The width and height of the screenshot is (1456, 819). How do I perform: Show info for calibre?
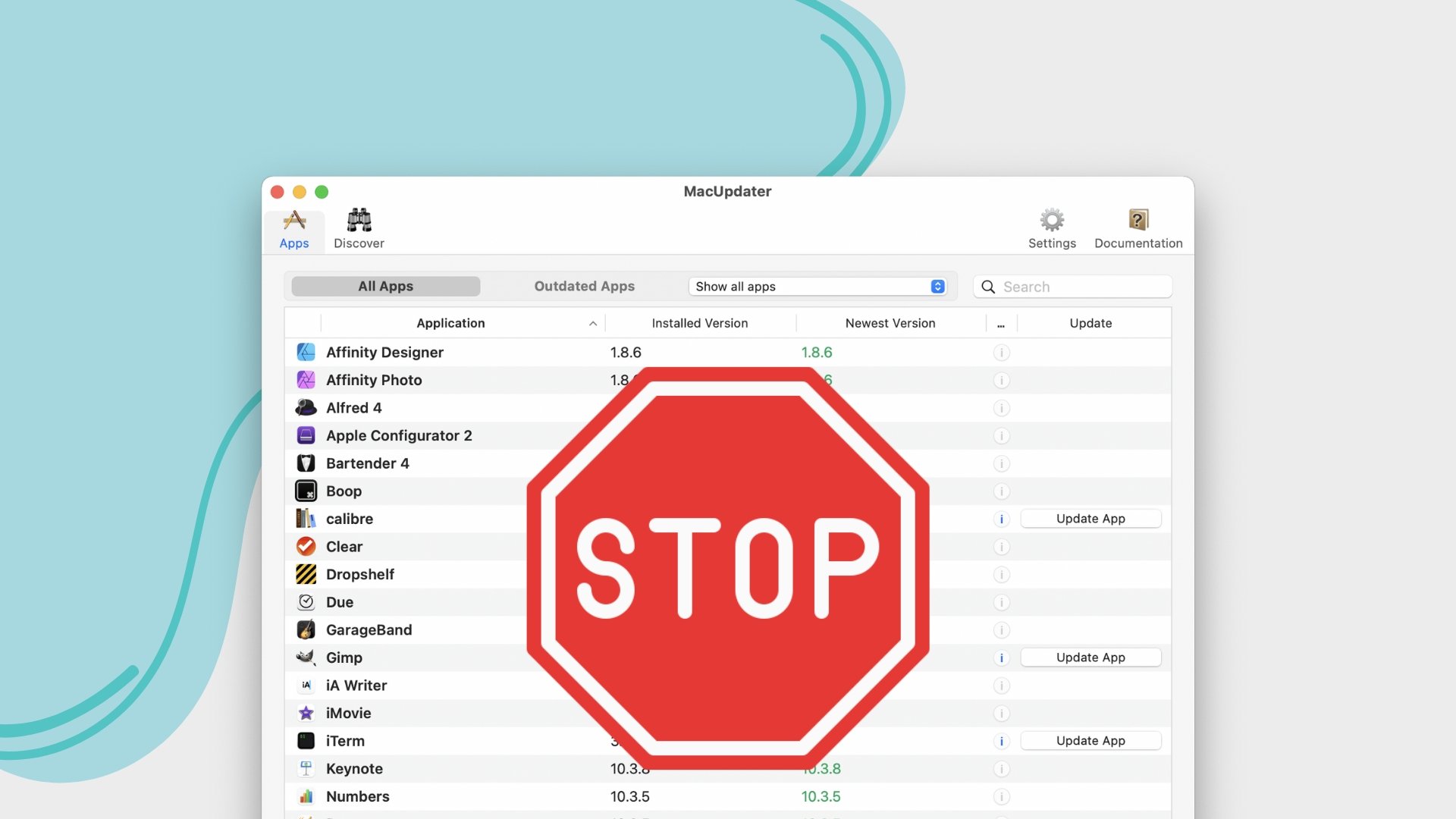point(1001,519)
